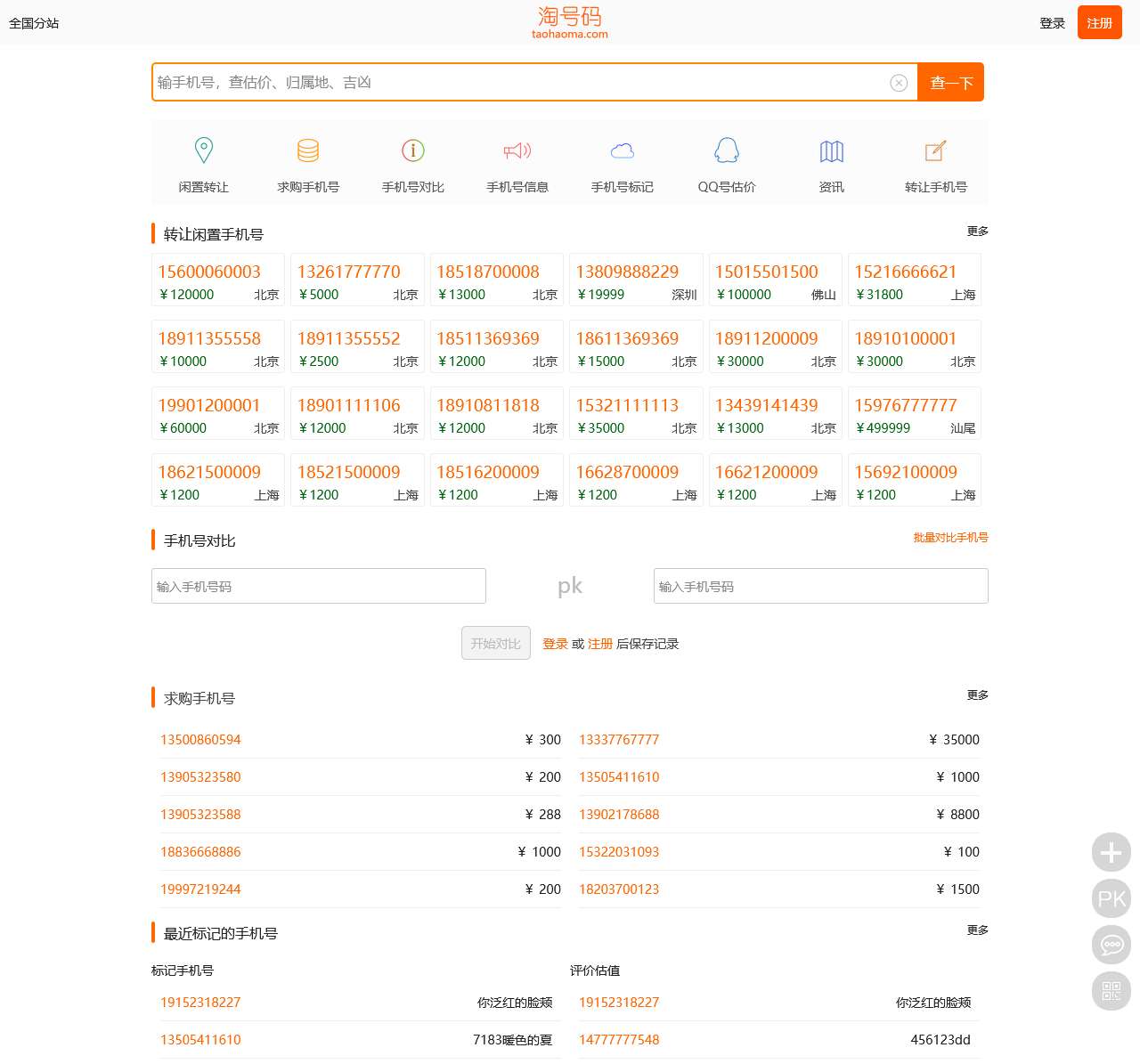Screen dimensions: 1140x1064
Task: Open listing 13261777770 priced ¥5000
Action: click(x=357, y=280)
